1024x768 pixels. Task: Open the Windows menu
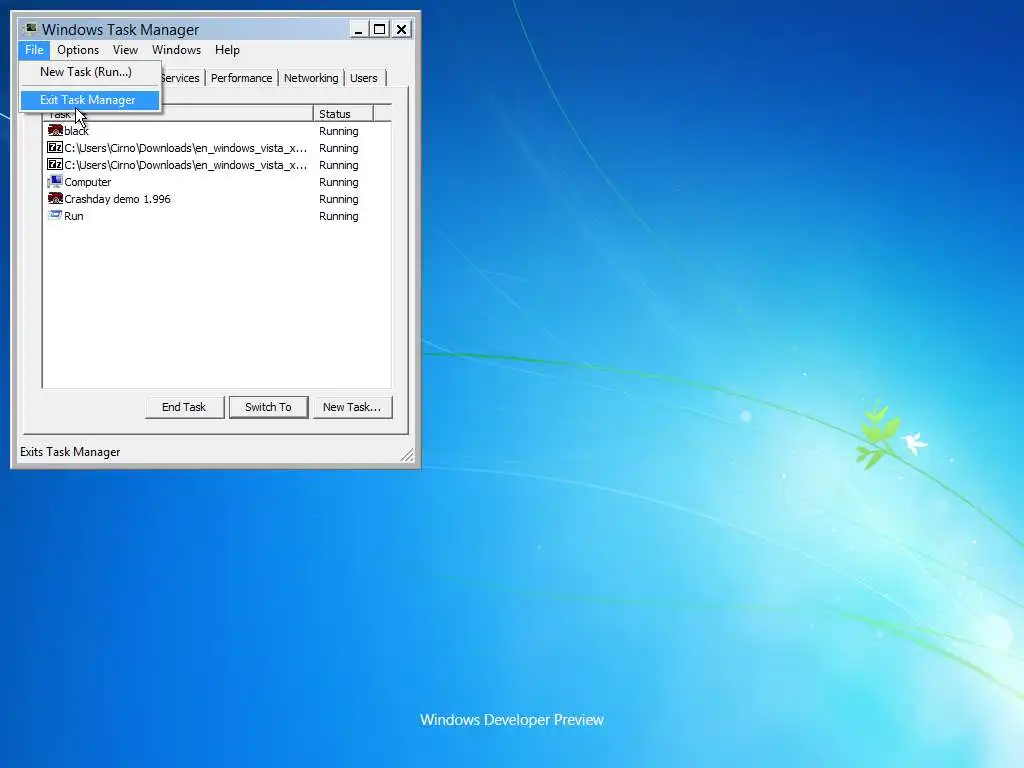[x=176, y=50]
